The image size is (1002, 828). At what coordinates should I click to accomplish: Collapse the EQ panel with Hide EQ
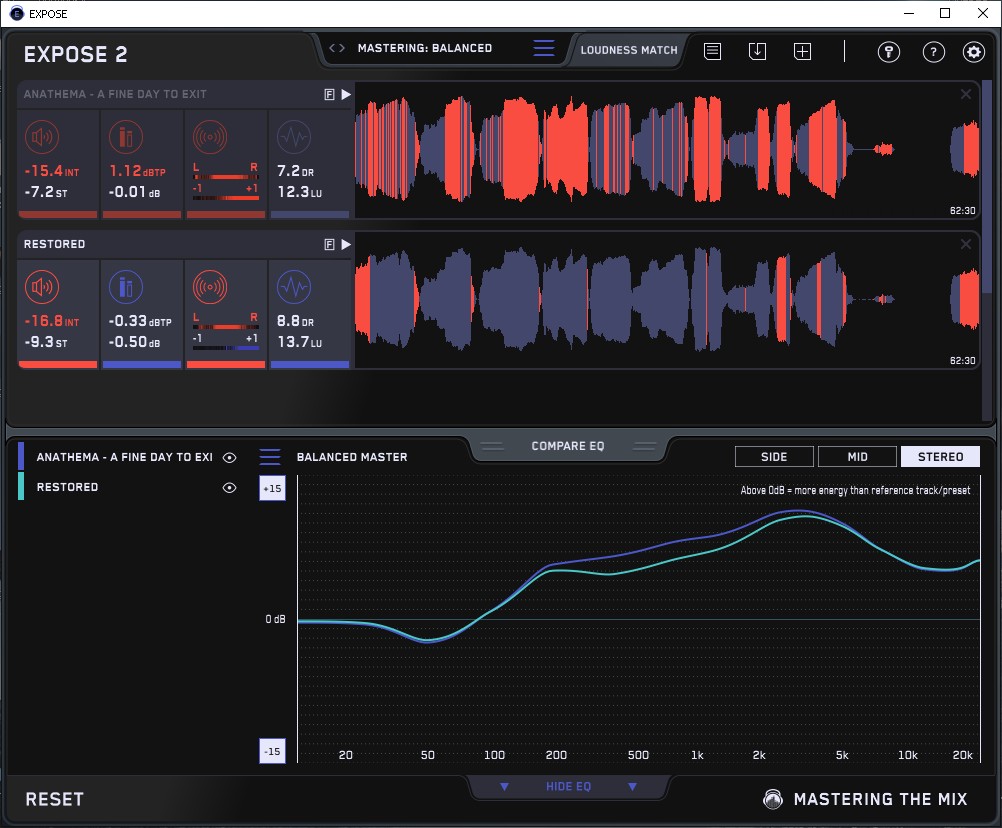pyautogui.click(x=568, y=787)
